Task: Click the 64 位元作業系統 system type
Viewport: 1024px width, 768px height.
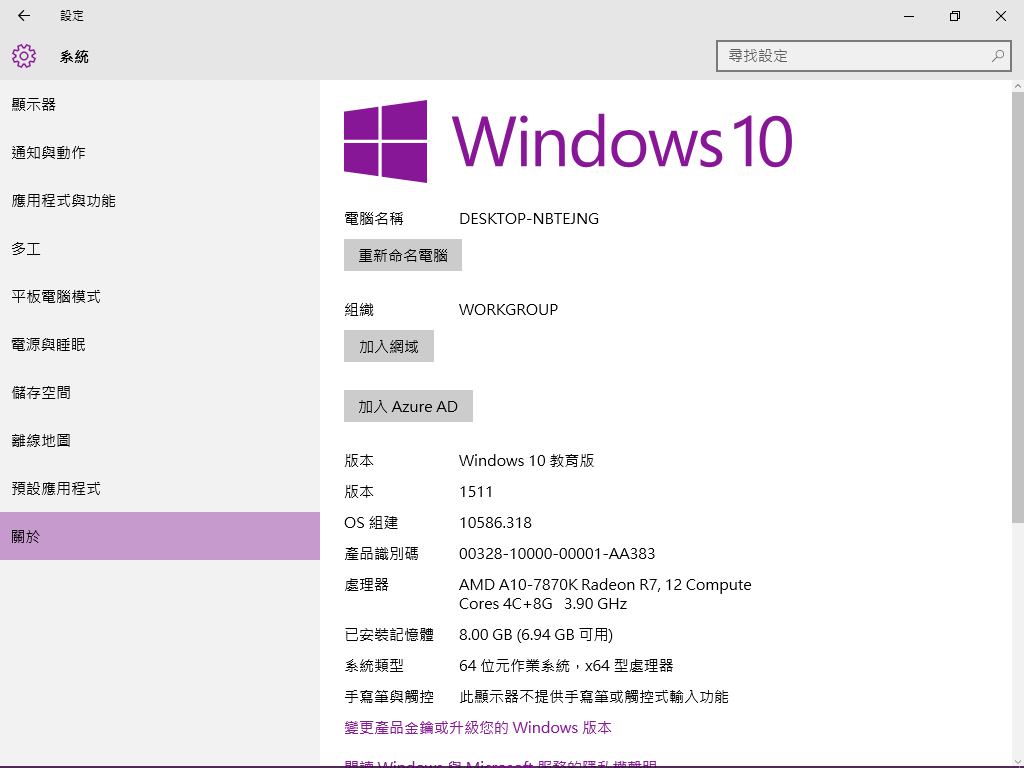Action: [x=566, y=665]
